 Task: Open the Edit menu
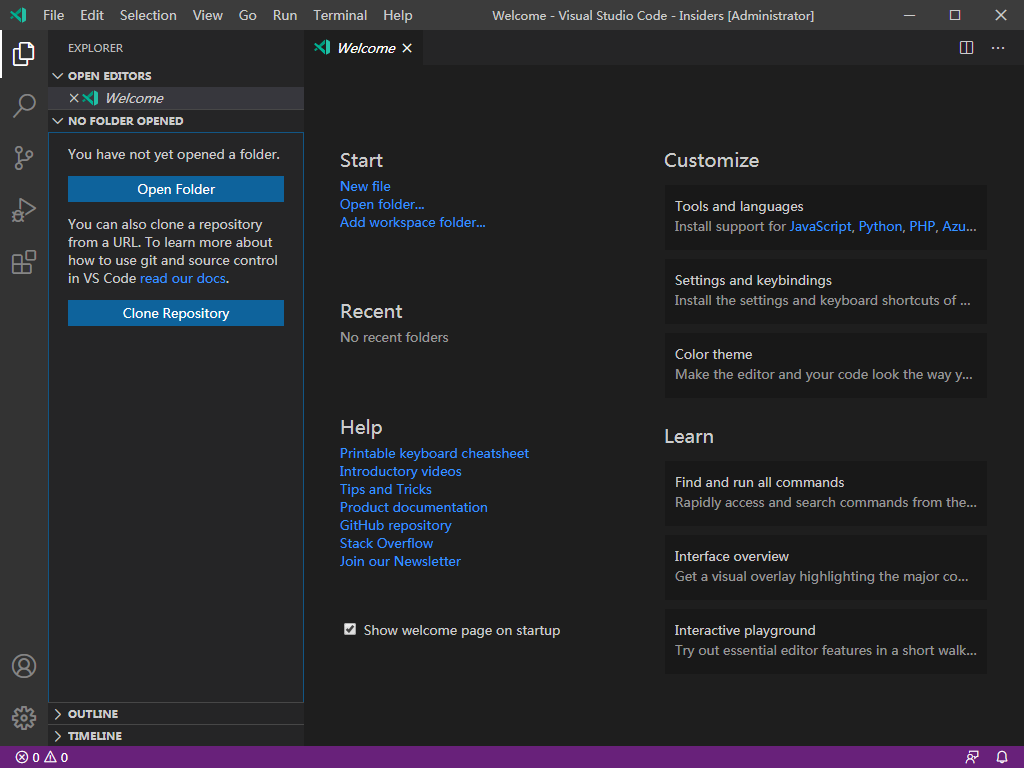[x=92, y=15]
